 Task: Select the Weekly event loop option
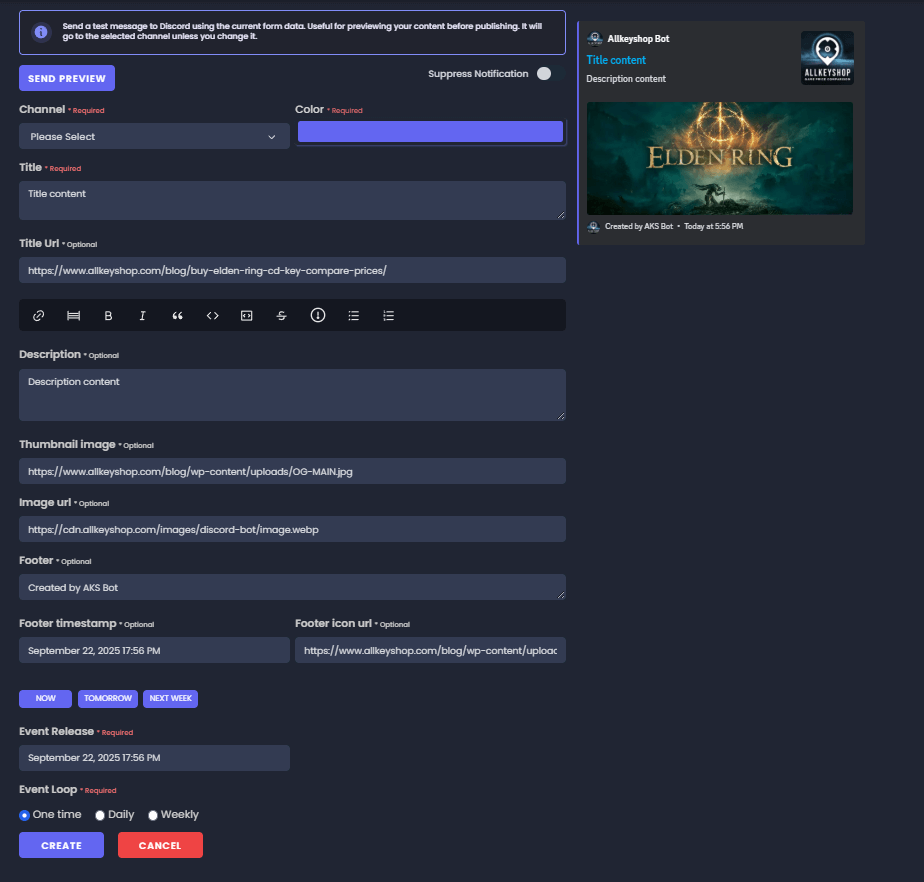coord(153,815)
